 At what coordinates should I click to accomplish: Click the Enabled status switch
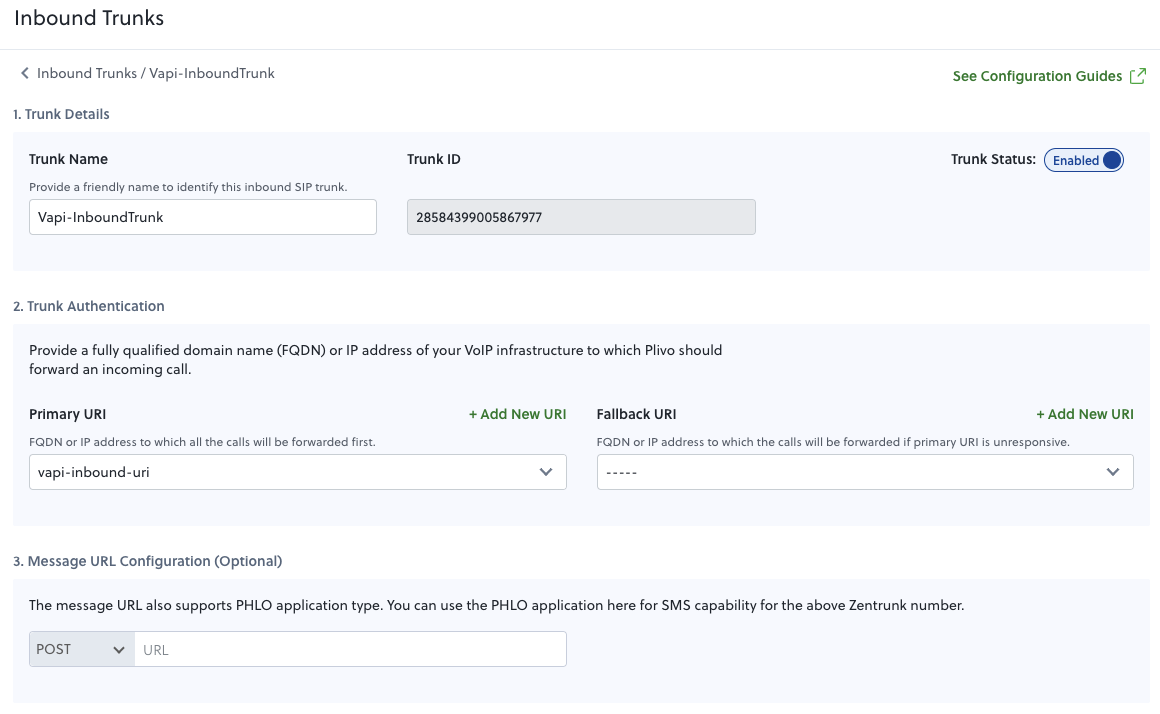(1084, 159)
